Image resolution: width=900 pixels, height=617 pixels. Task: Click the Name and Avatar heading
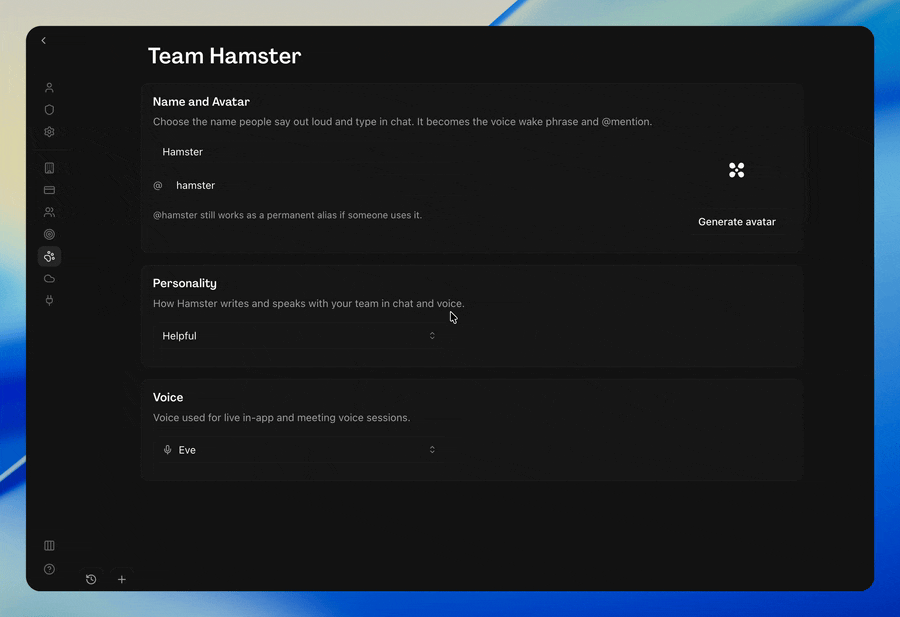201,102
